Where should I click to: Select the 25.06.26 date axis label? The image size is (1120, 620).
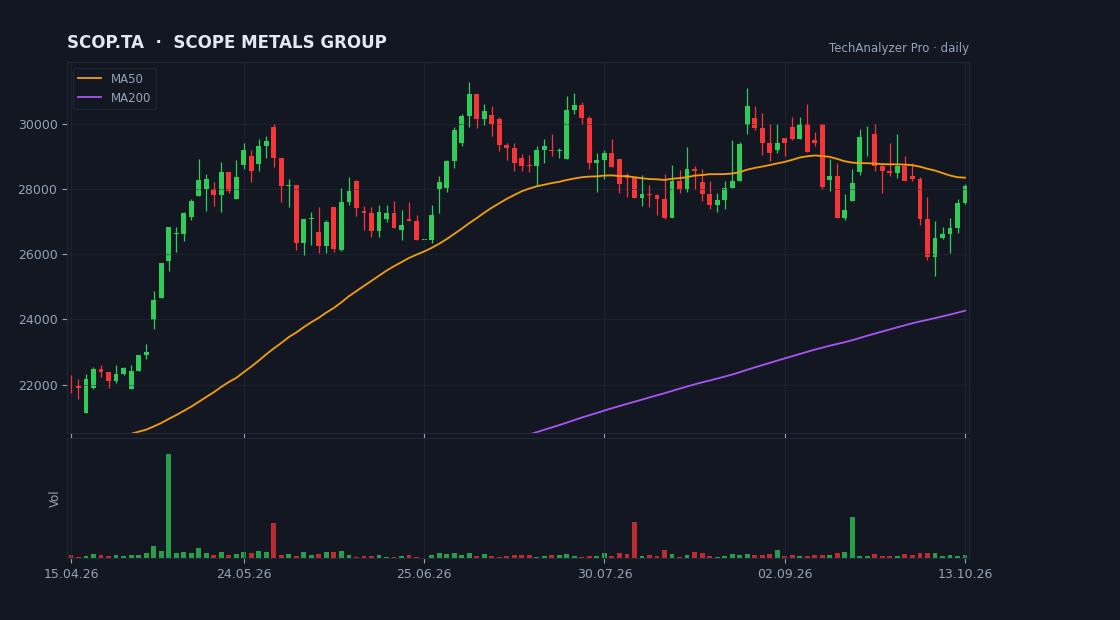pyautogui.click(x=424, y=574)
